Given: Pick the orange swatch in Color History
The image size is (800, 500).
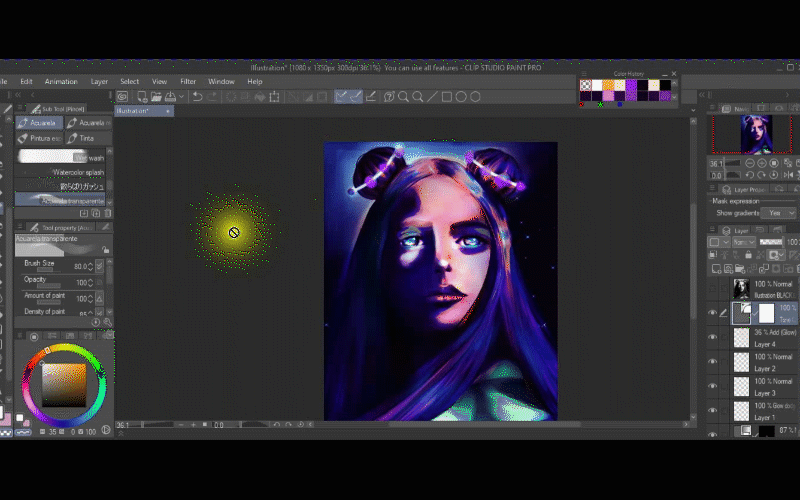Looking at the screenshot, I should 608,86.
